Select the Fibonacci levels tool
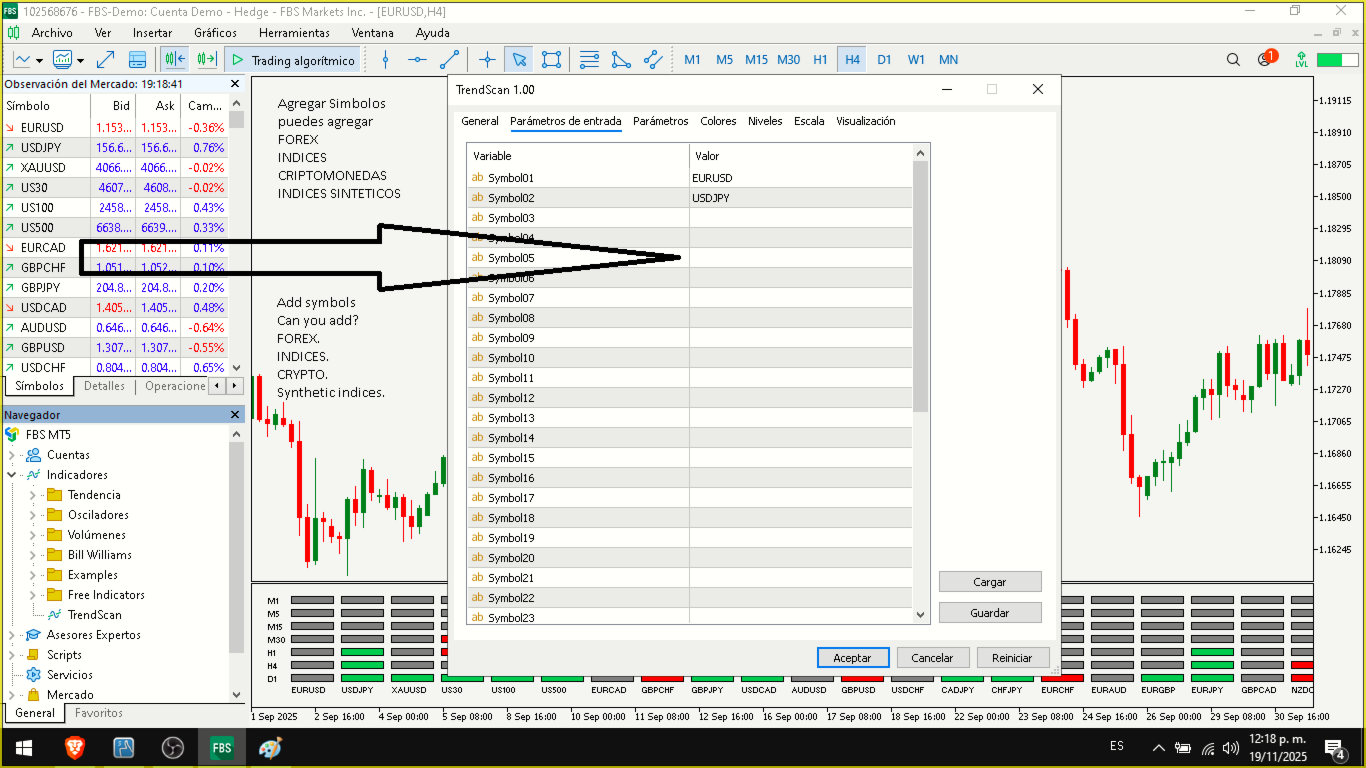Image resolution: width=1366 pixels, height=768 pixels. (x=589, y=60)
